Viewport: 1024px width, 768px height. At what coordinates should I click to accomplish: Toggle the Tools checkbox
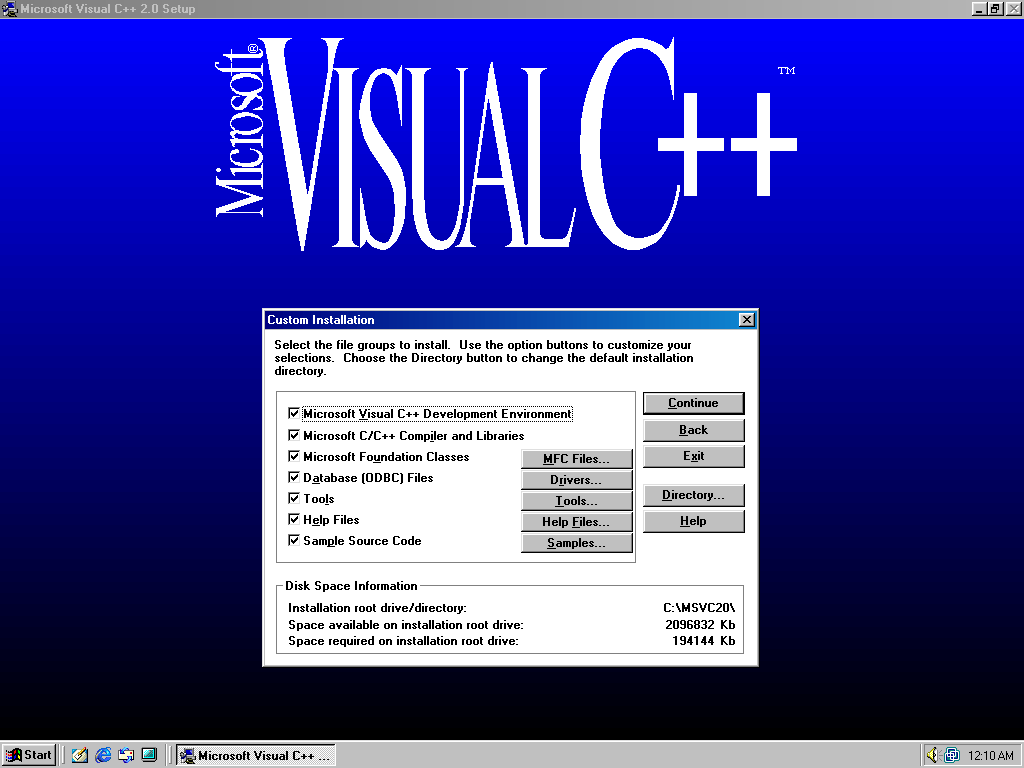coord(294,498)
